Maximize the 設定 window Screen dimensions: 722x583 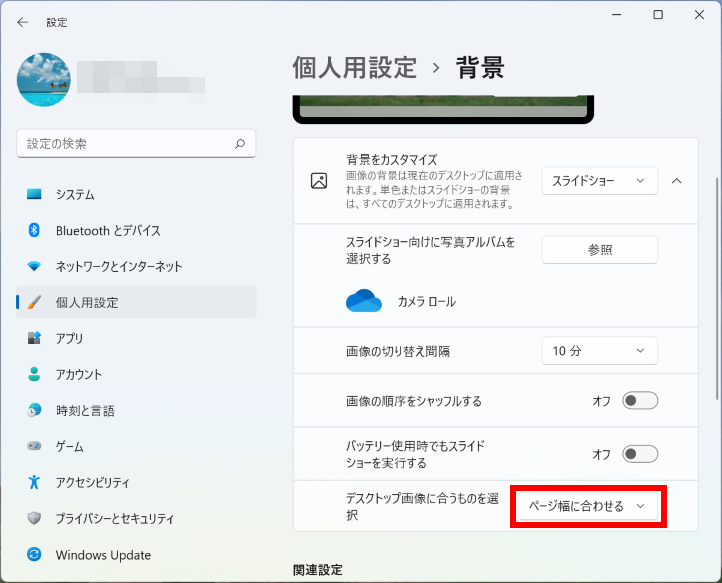click(x=658, y=15)
